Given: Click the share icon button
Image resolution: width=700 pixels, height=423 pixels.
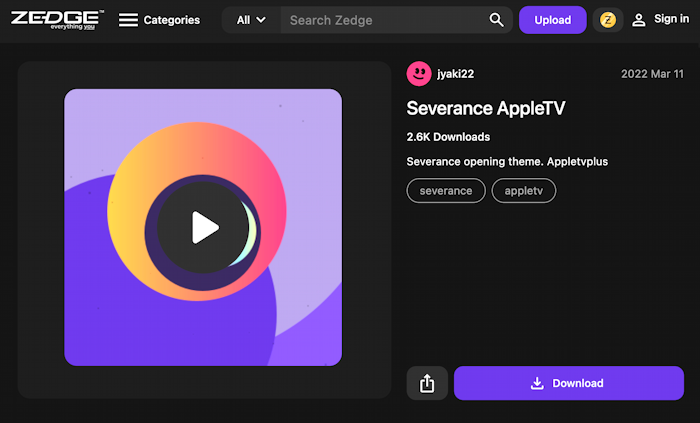Looking at the screenshot, I should [427, 383].
